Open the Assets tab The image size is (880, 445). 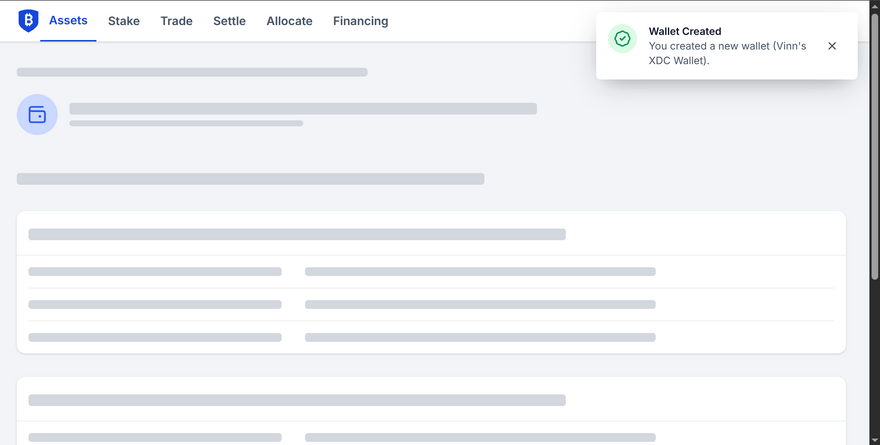pyautogui.click(x=68, y=21)
